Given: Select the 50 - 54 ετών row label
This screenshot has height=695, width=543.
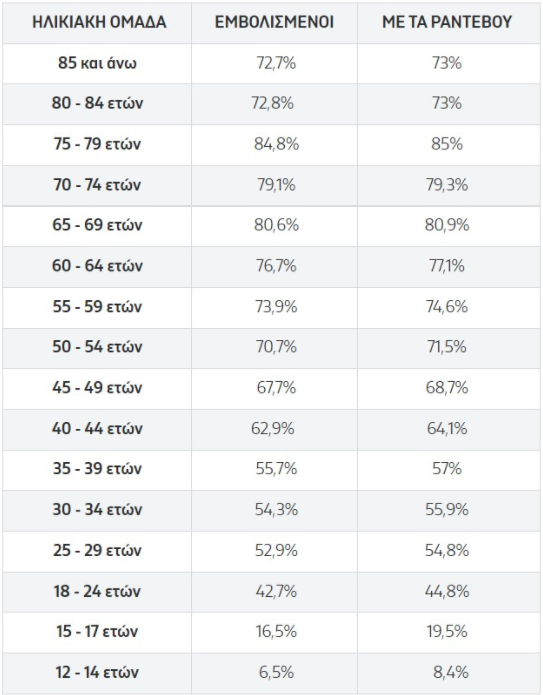Looking at the screenshot, I should (x=97, y=346).
